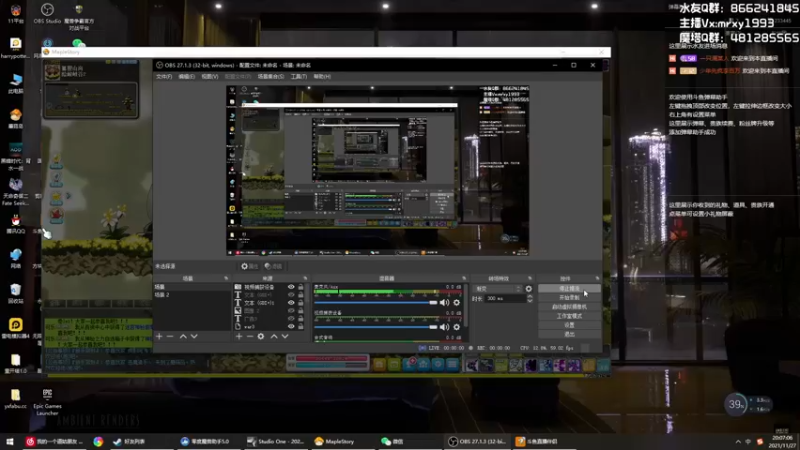Viewport: 800px width, 450px height.
Task: Open the transition properties gear icon
Action: tap(529, 289)
